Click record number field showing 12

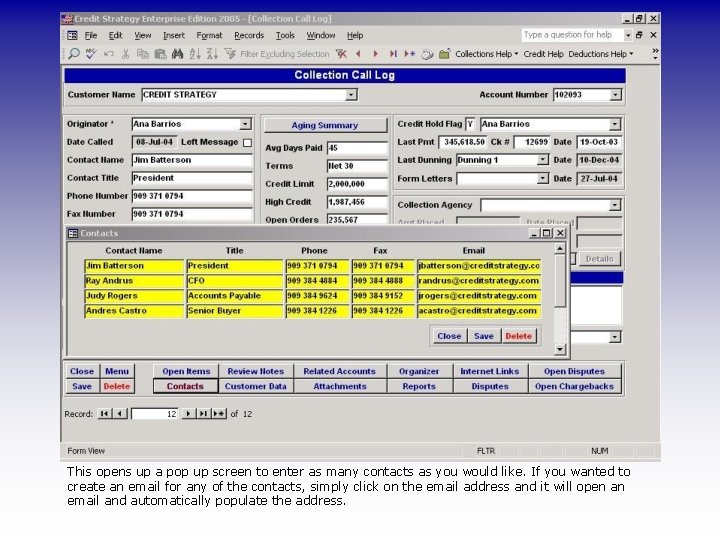coord(155,414)
